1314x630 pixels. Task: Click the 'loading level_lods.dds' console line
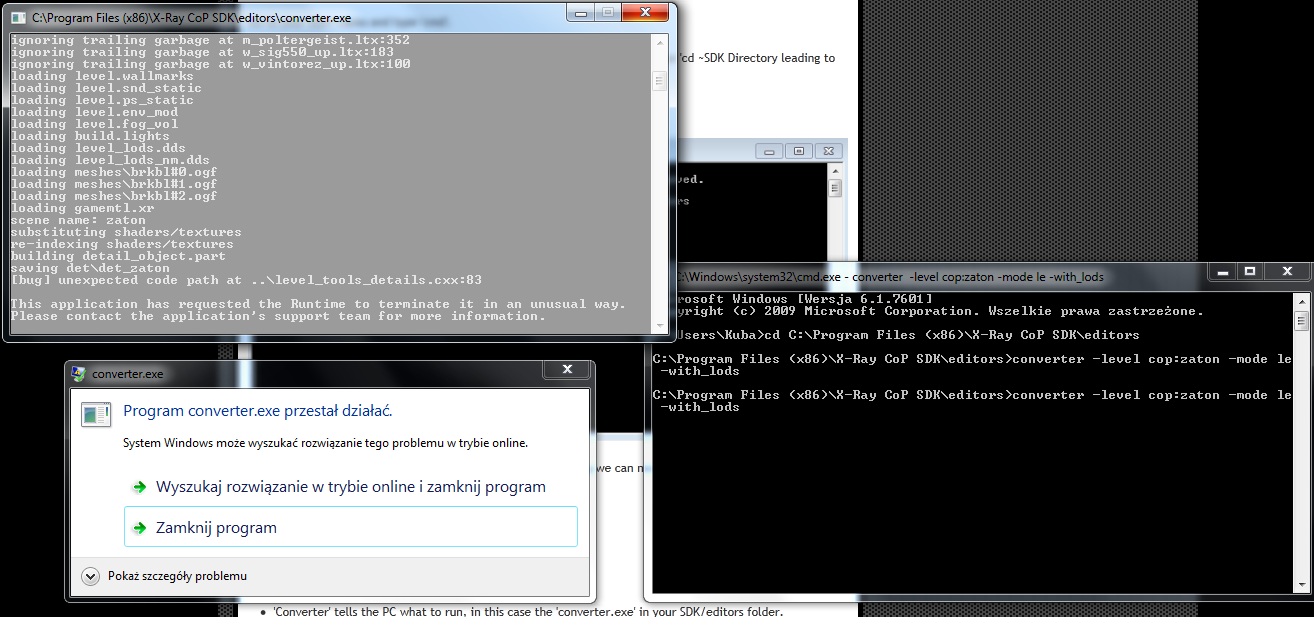pos(98,148)
